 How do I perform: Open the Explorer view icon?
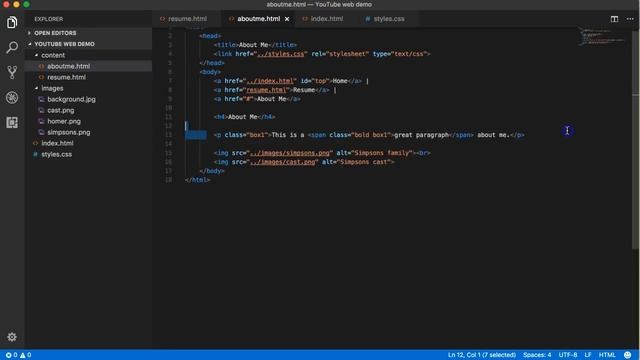click(12, 22)
